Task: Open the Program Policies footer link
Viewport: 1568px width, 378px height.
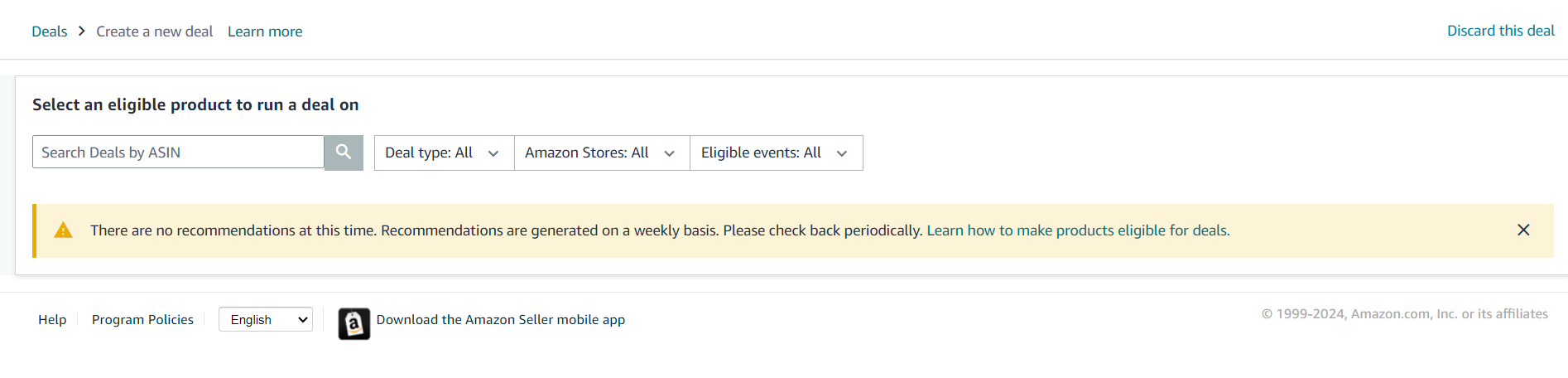Action: (142, 319)
